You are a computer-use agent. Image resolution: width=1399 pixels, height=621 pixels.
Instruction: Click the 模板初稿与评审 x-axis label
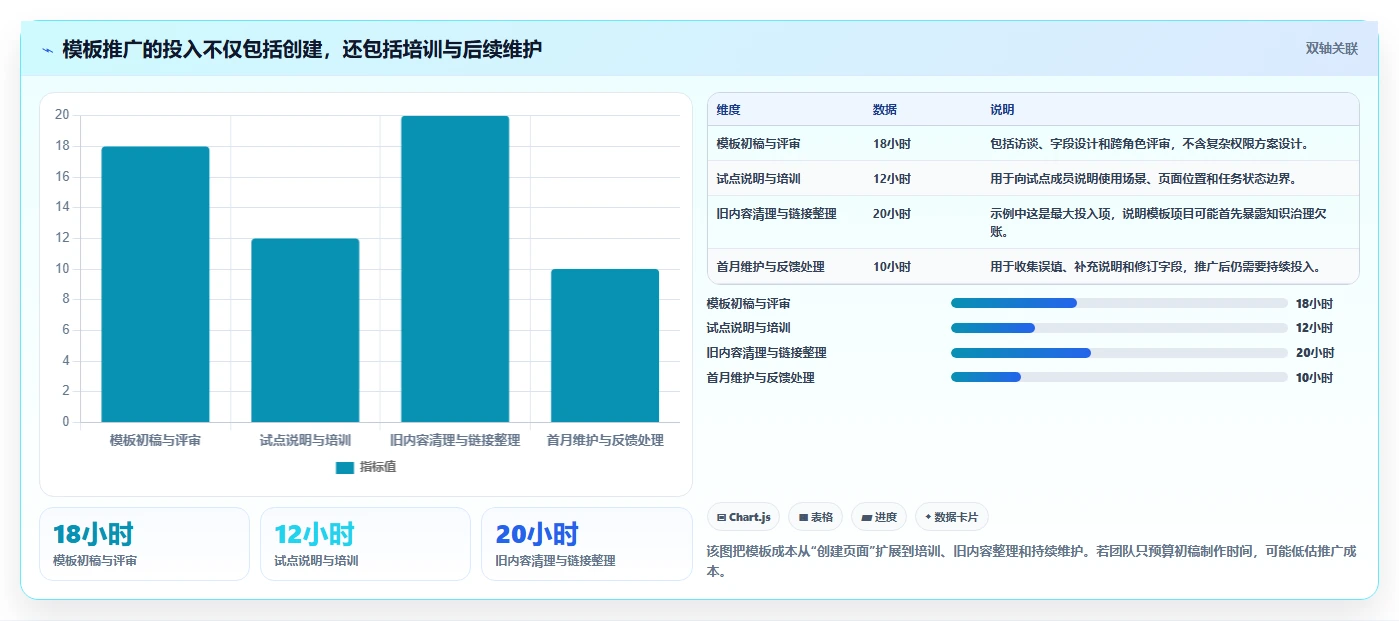(155, 440)
